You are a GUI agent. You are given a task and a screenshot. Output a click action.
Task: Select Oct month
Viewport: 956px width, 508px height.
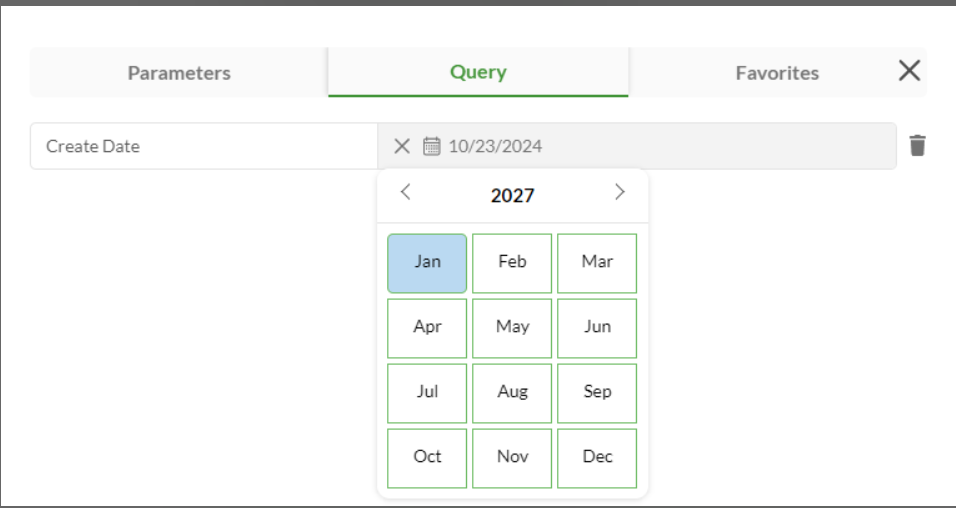[x=427, y=457]
